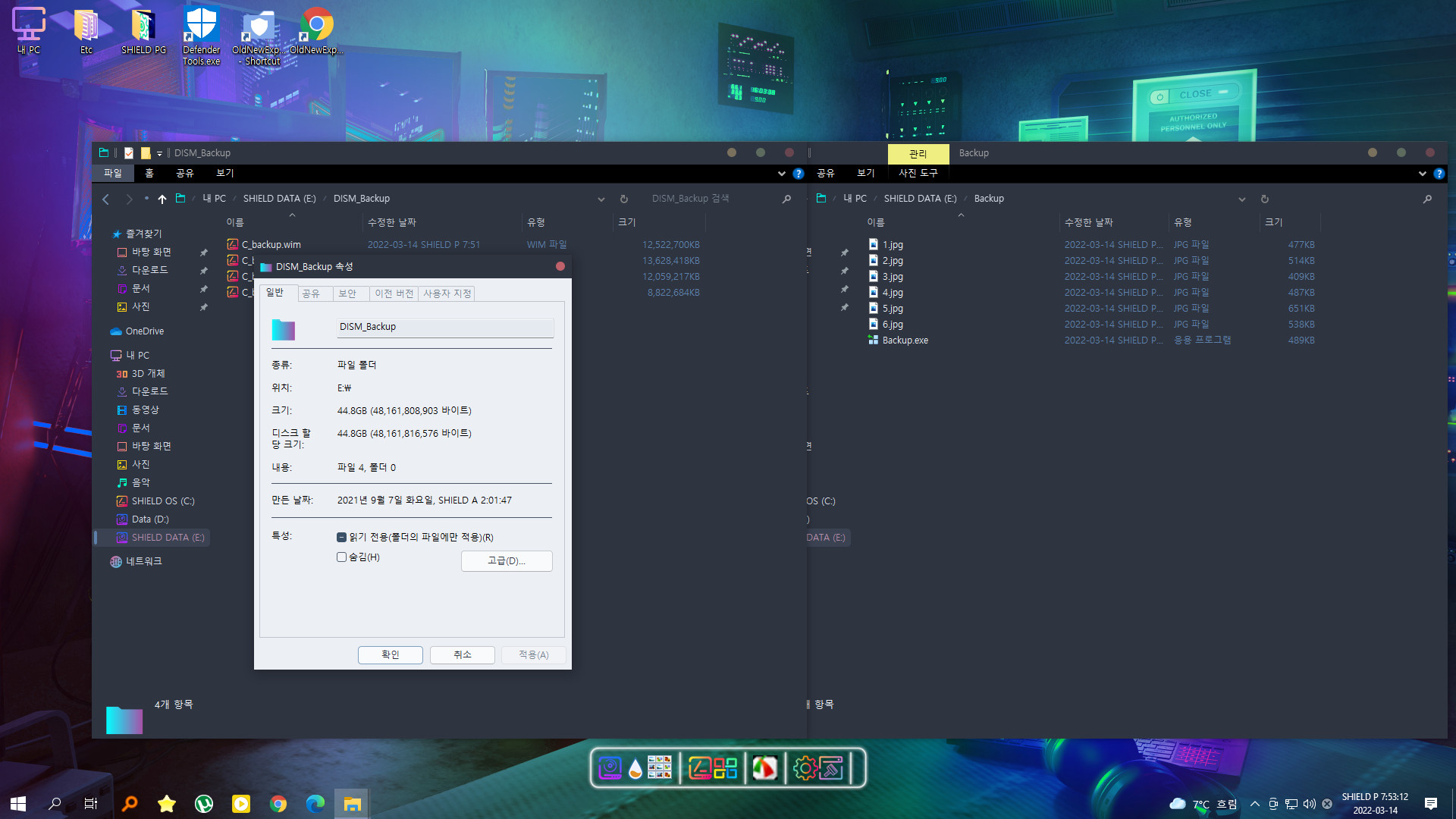Select 네트워크 in the navigation pane
1456x819 pixels.
(x=136, y=562)
